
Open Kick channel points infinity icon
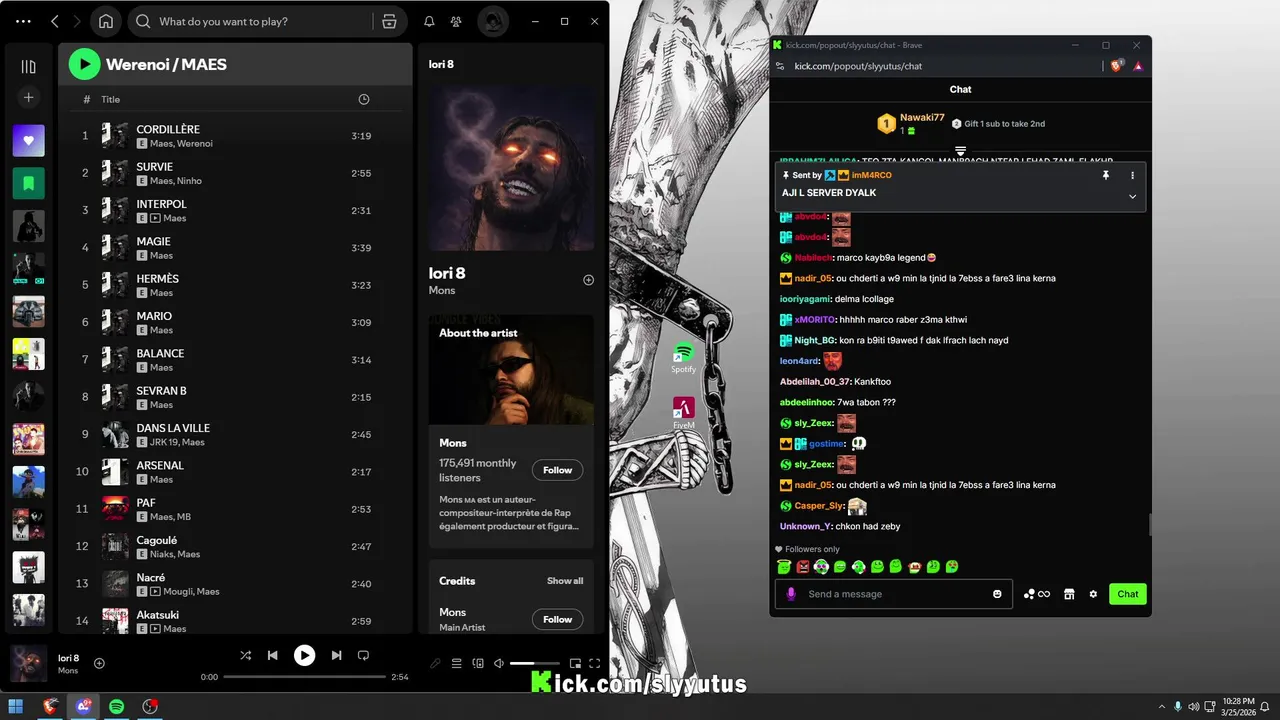(x=1037, y=594)
